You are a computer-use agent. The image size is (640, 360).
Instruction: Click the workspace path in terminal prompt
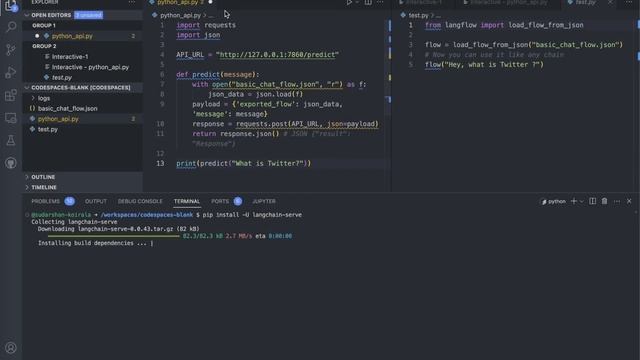click(147, 215)
